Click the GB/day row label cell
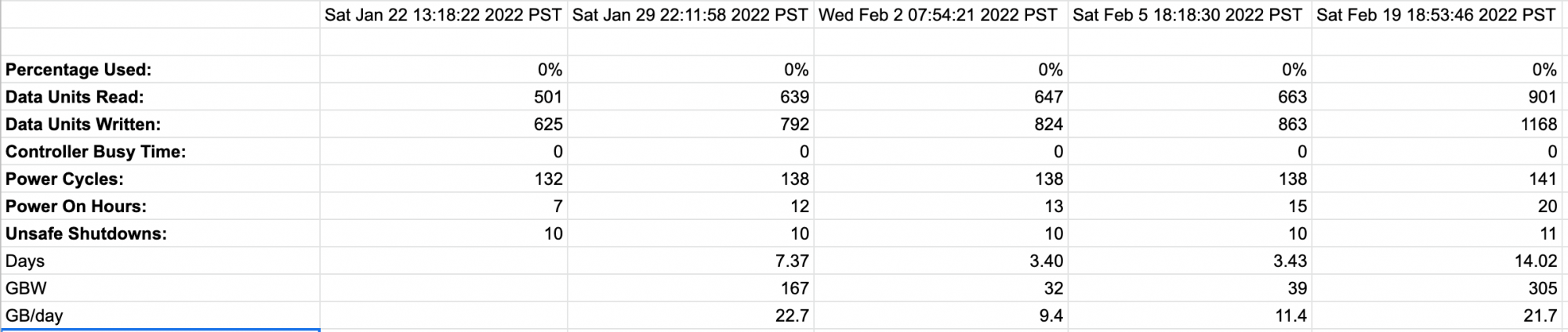Screen dimensions: 1568x332 click(x=160, y=316)
